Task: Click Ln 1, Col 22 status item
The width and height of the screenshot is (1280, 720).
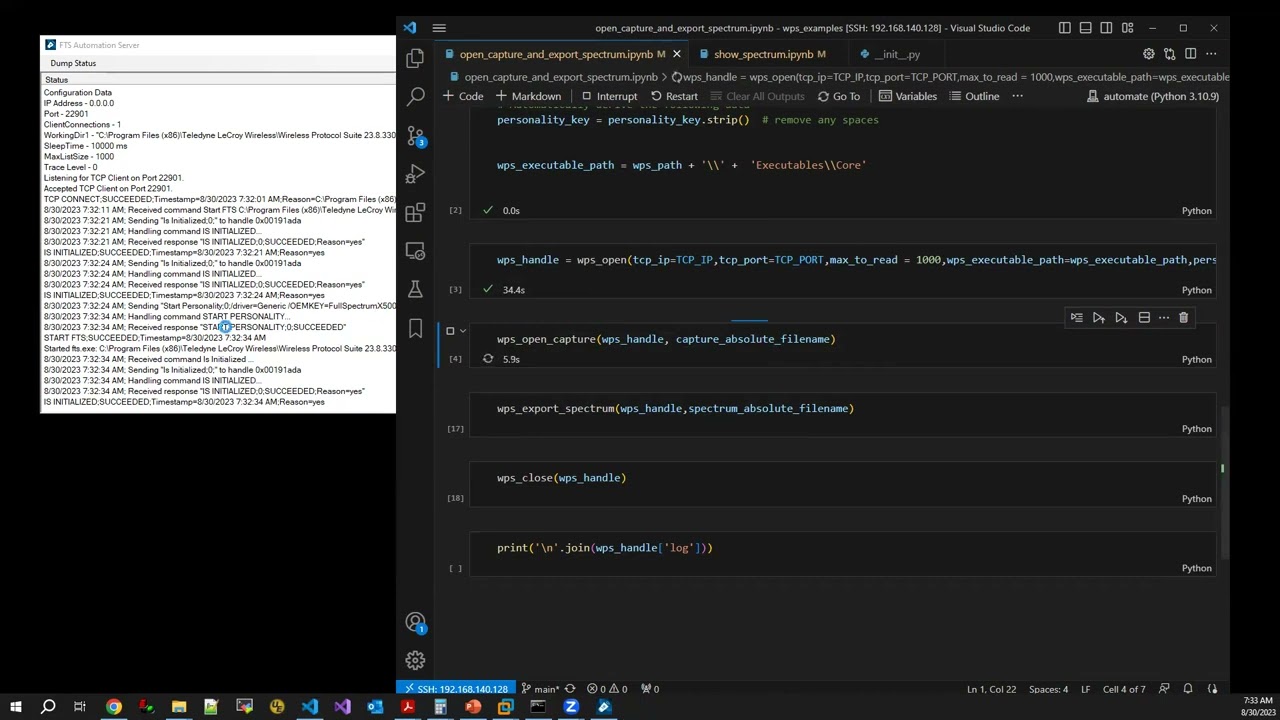Action: (x=991, y=689)
